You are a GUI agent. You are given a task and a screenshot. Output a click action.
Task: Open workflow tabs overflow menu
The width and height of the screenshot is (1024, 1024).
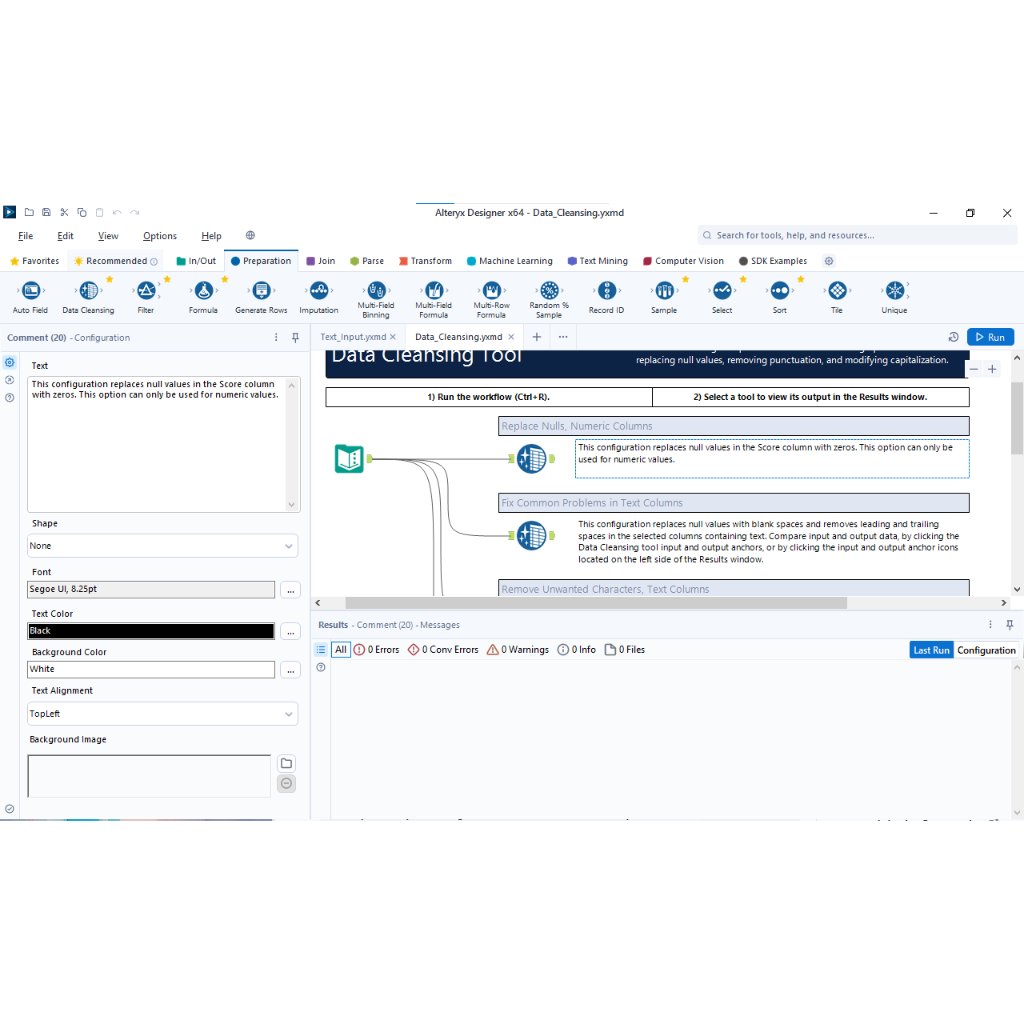(x=563, y=337)
